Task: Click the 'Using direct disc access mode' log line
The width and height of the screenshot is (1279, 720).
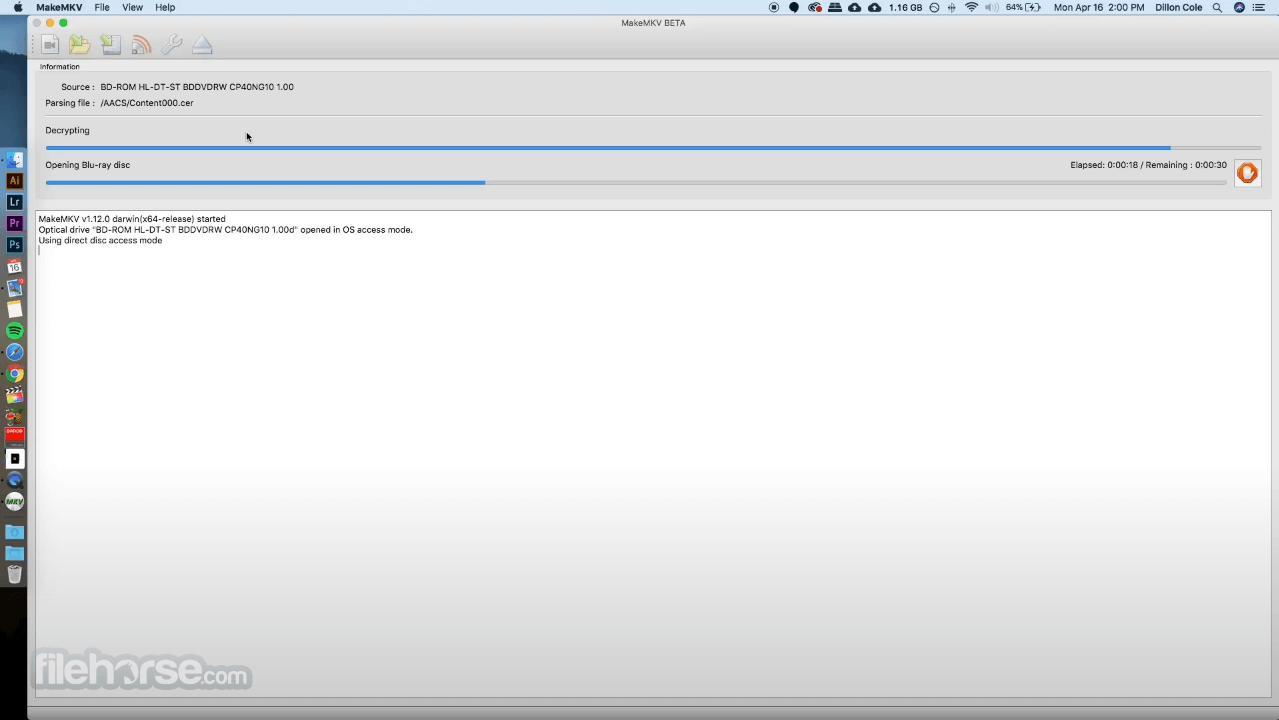Action: 100,241
